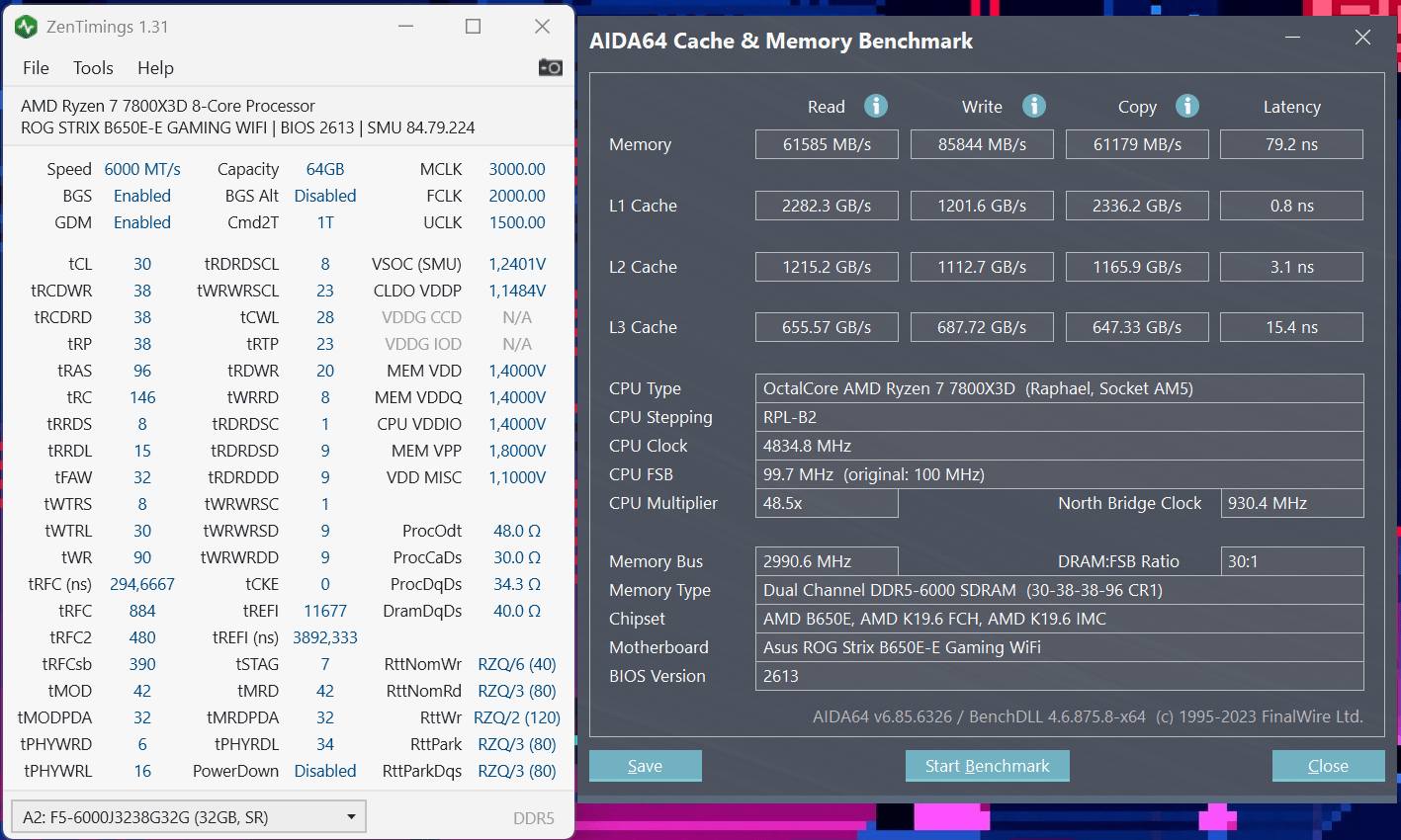Viewport: 1401px width, 840px height.
Task: Click the tCL value 30
Action: (x=142, y=264)
